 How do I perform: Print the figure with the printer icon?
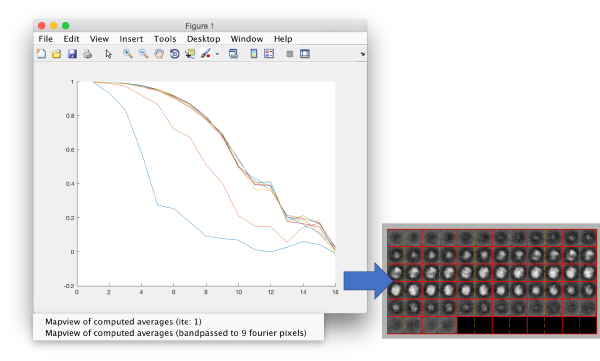point(88,54)
